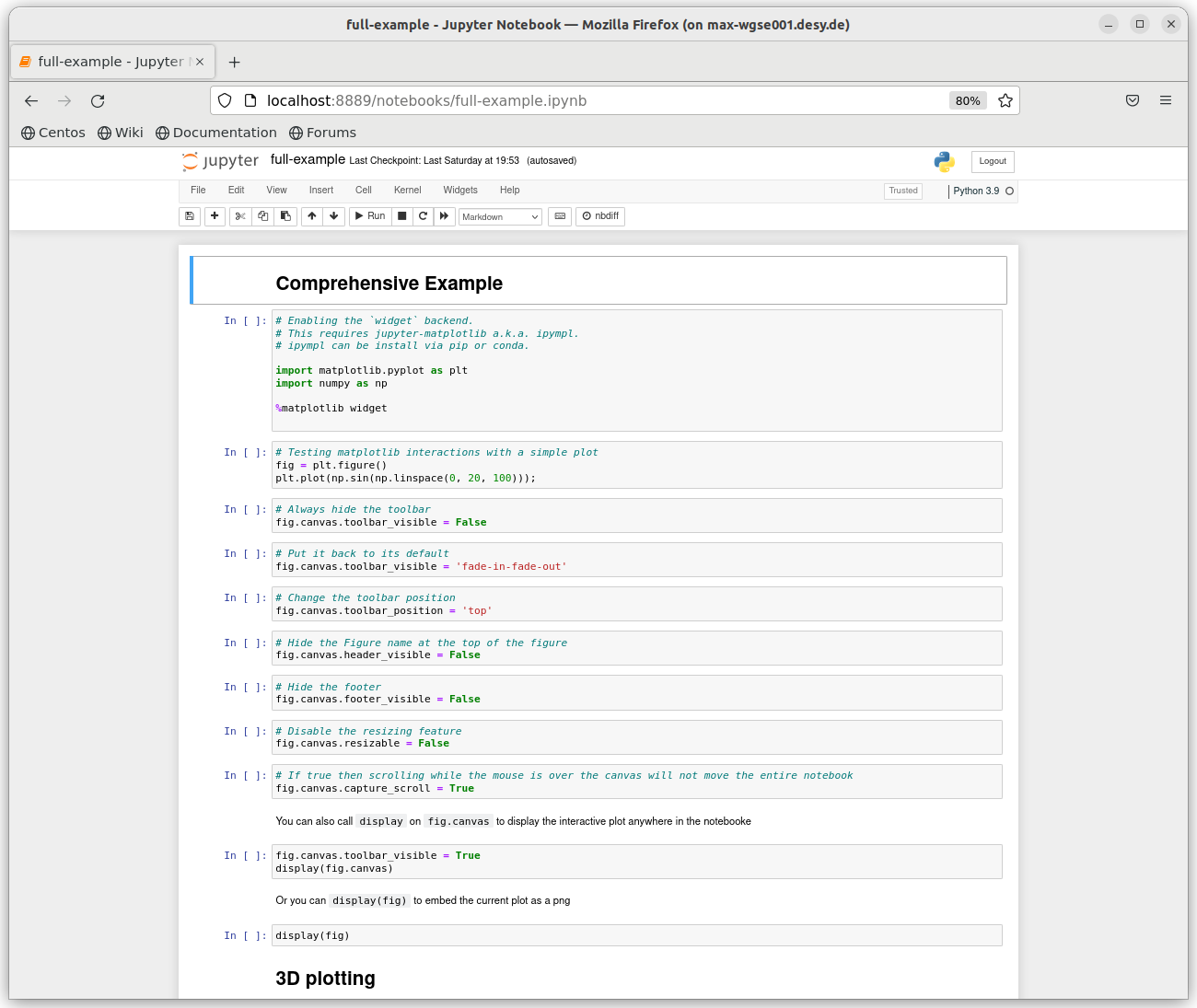Open the Kernel menu

point(407,191)
